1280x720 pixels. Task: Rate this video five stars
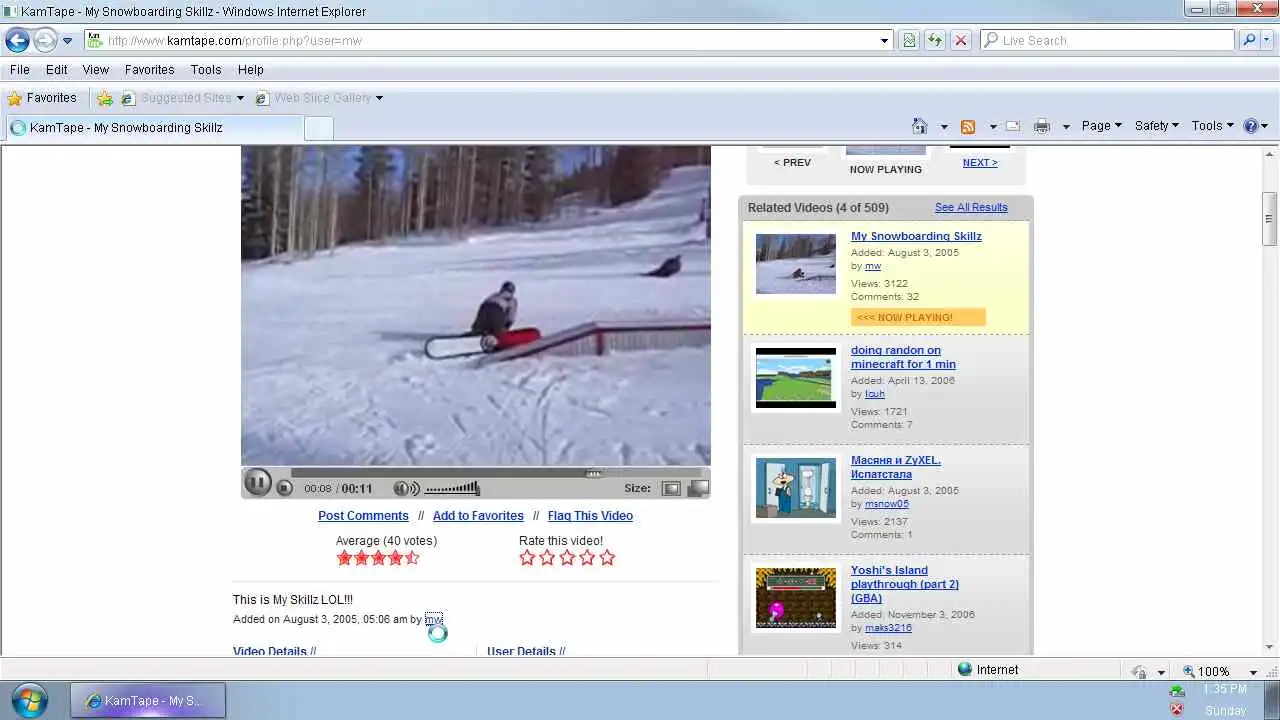pos(607,558)
